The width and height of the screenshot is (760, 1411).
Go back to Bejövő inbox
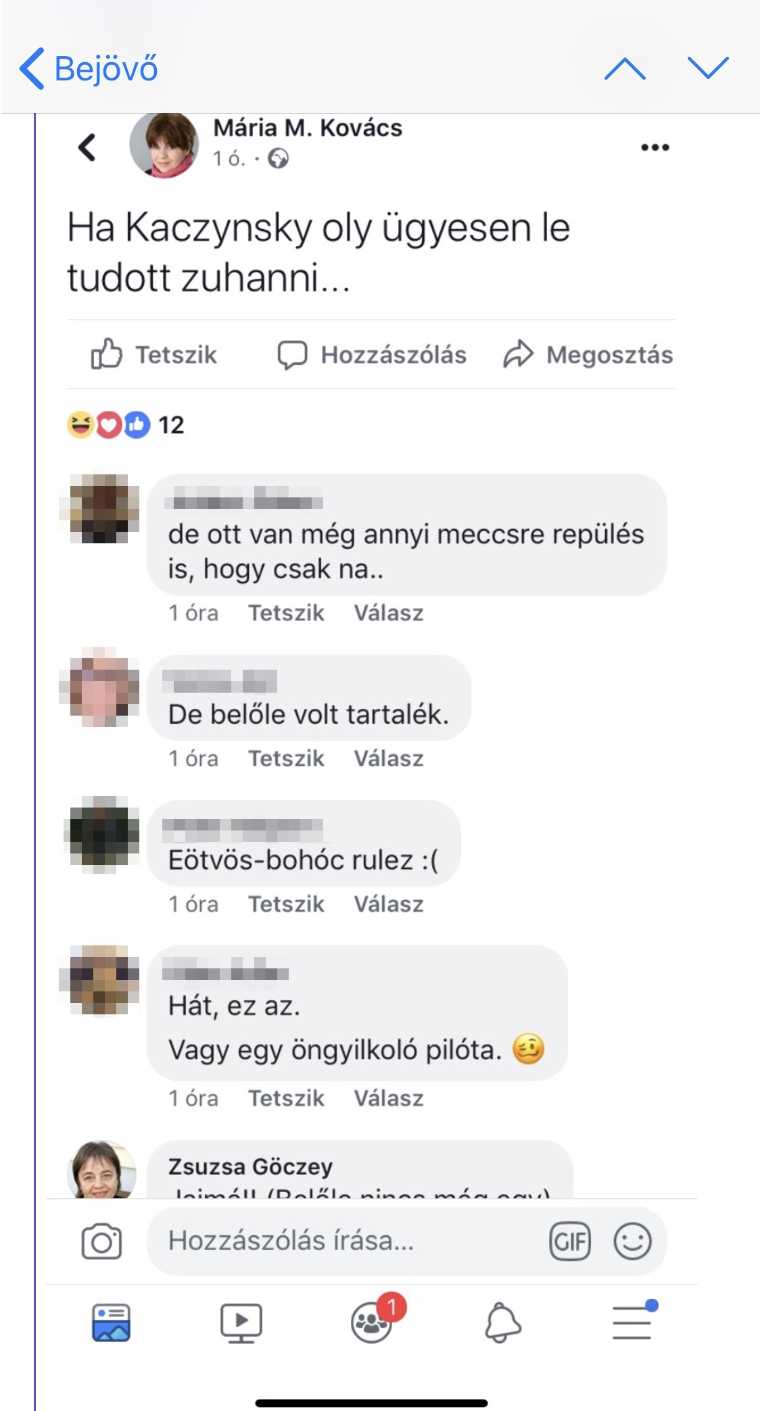[88, 69]
